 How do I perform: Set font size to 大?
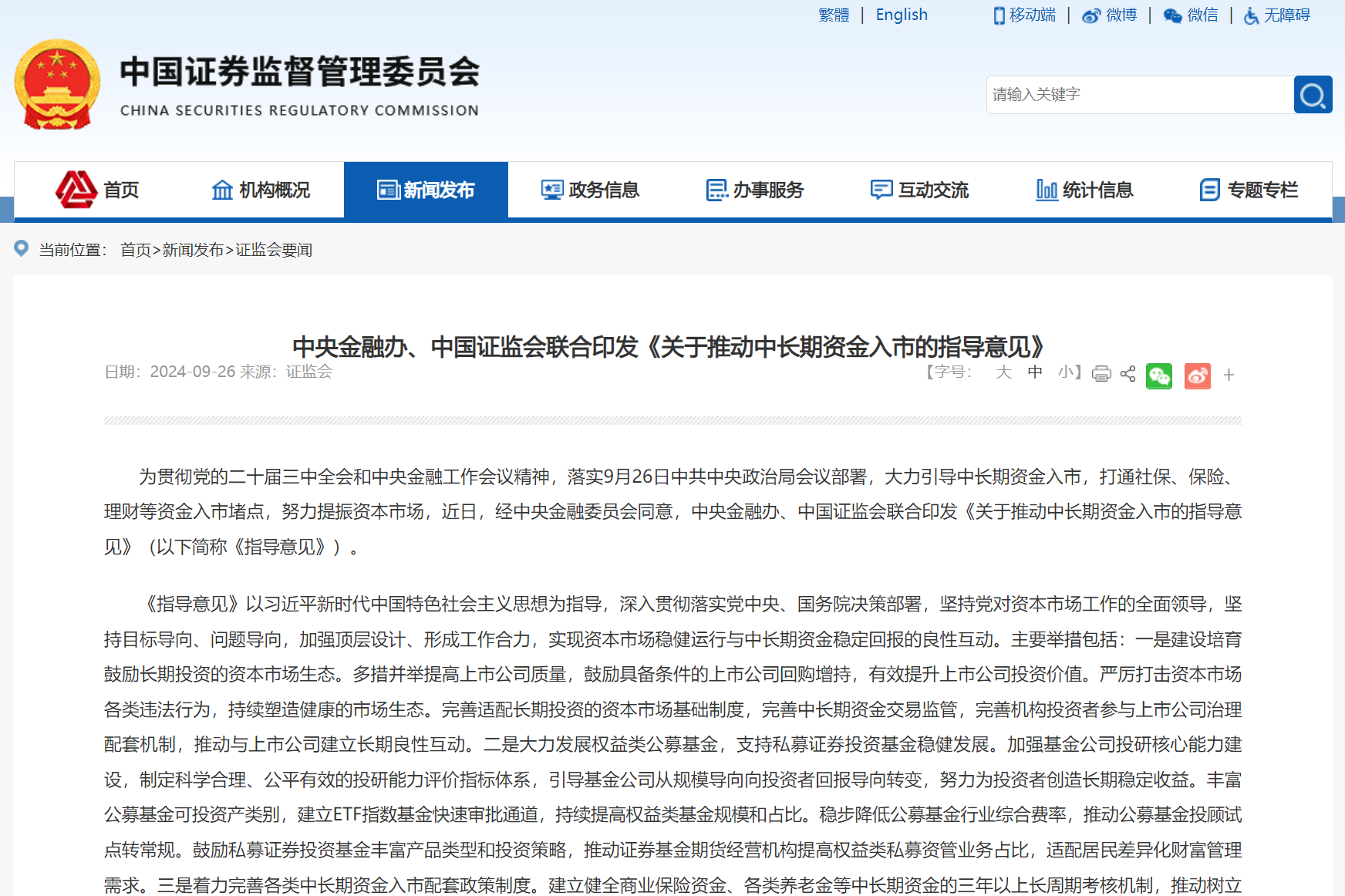pyautogui.click(x=1003, y=372)
